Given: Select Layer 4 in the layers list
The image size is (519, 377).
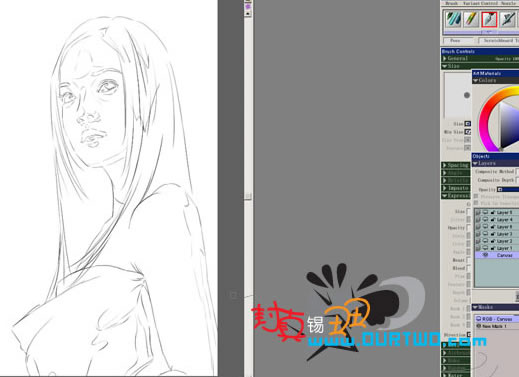Looking at the screenshot, I should pyautogui.click(x=497, y=220).
